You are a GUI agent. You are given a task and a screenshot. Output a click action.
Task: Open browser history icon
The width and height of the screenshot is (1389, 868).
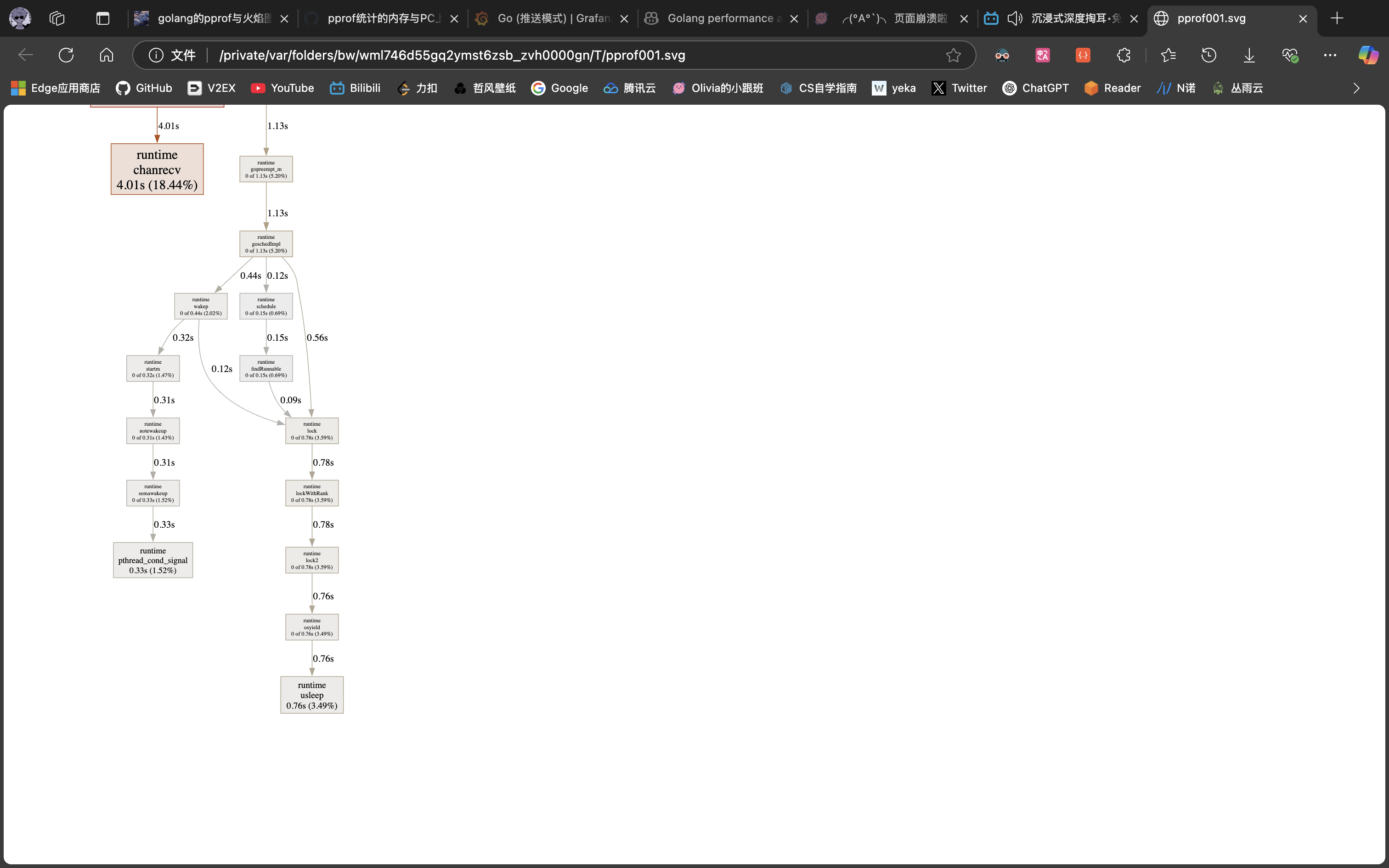point(1209,55)
